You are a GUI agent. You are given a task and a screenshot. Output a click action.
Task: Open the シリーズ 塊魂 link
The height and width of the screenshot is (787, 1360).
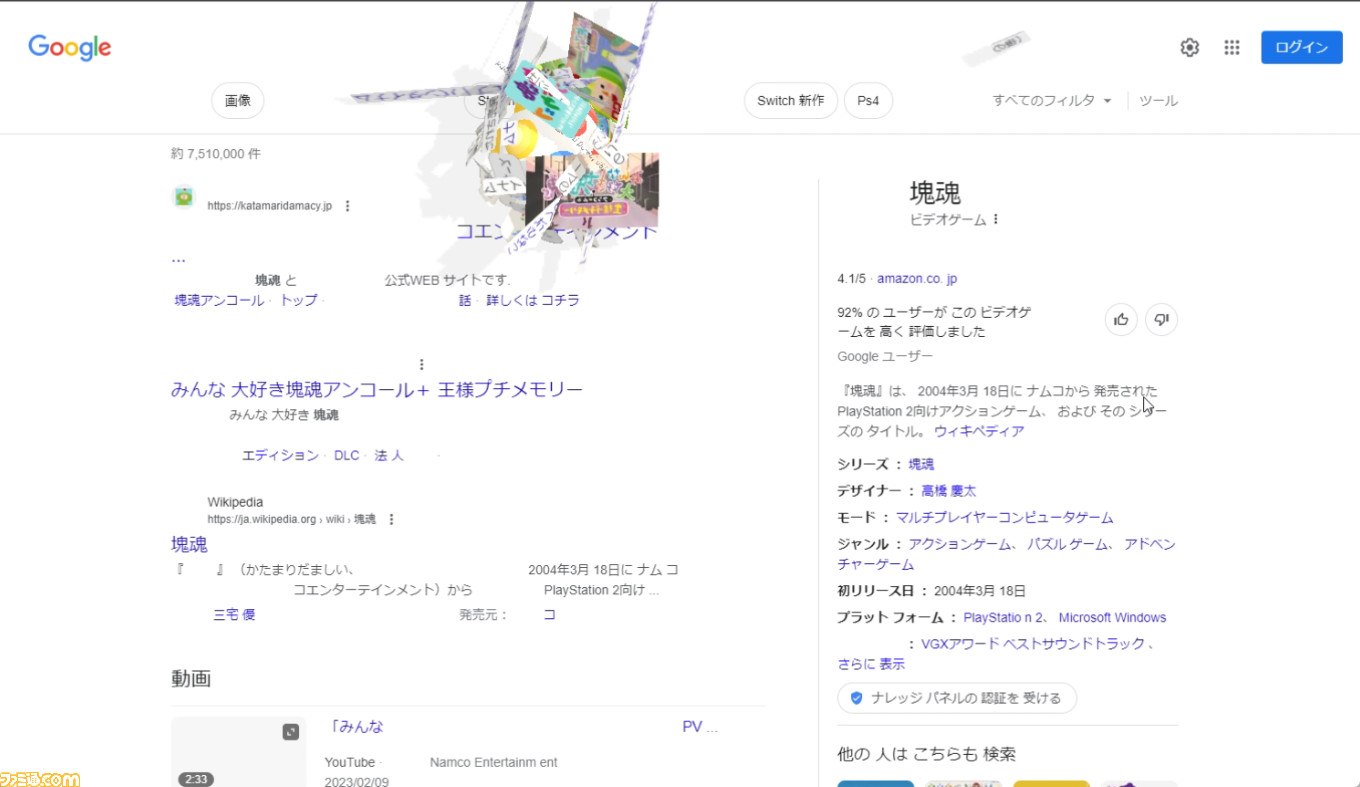(921, 464)
